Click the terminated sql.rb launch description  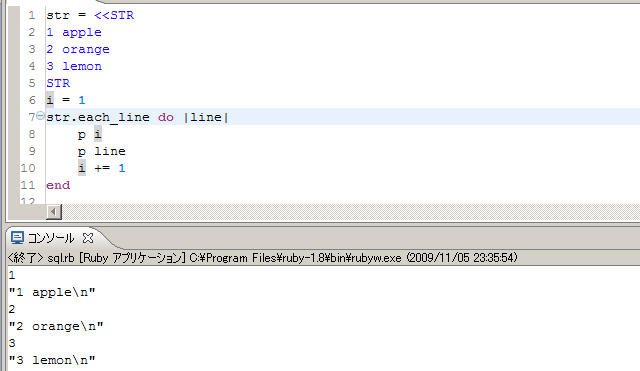pos(262,258)
